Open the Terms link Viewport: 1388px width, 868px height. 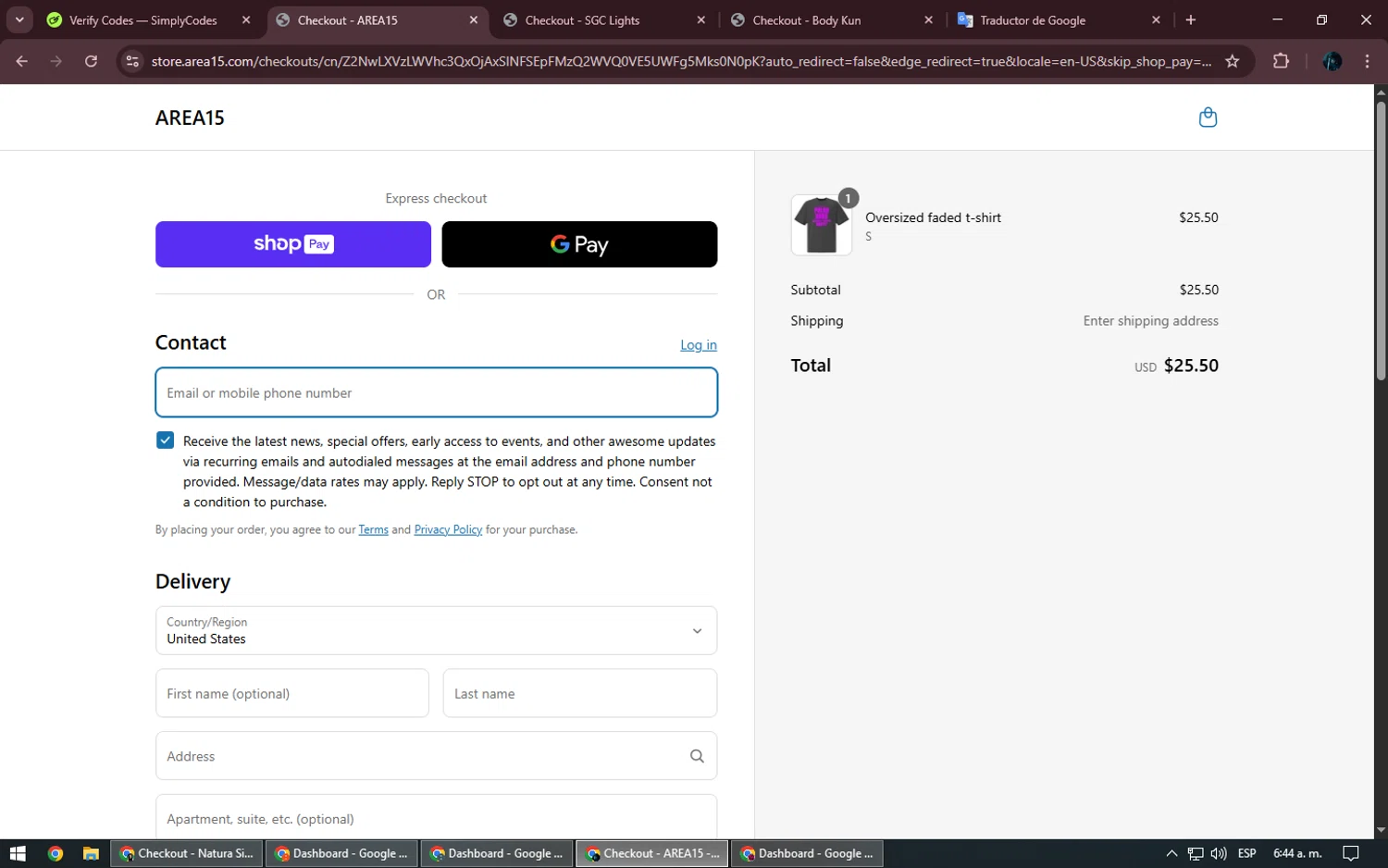373,529
